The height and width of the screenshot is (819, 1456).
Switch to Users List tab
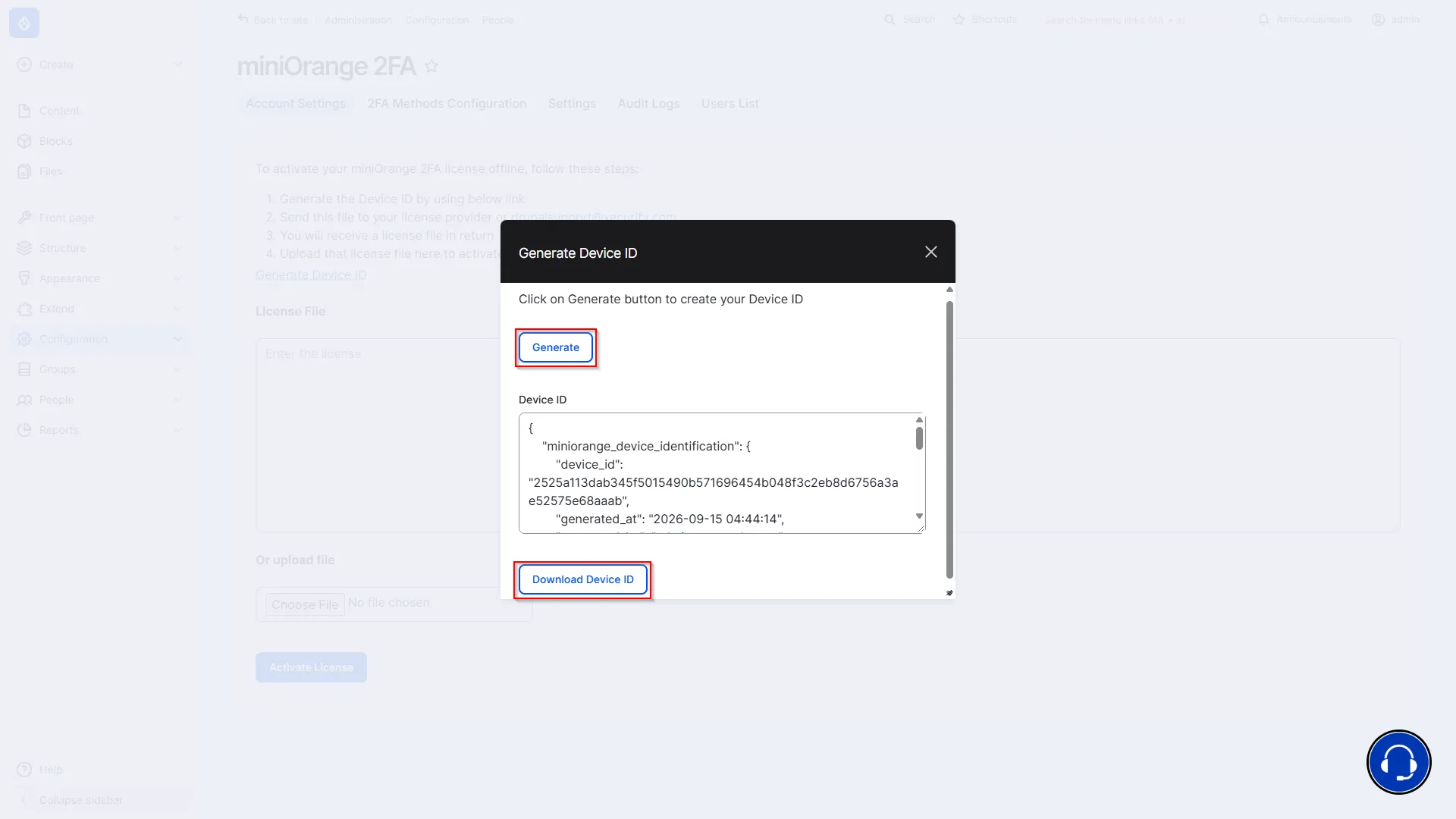pyautogui.click(x=730, y=104)
